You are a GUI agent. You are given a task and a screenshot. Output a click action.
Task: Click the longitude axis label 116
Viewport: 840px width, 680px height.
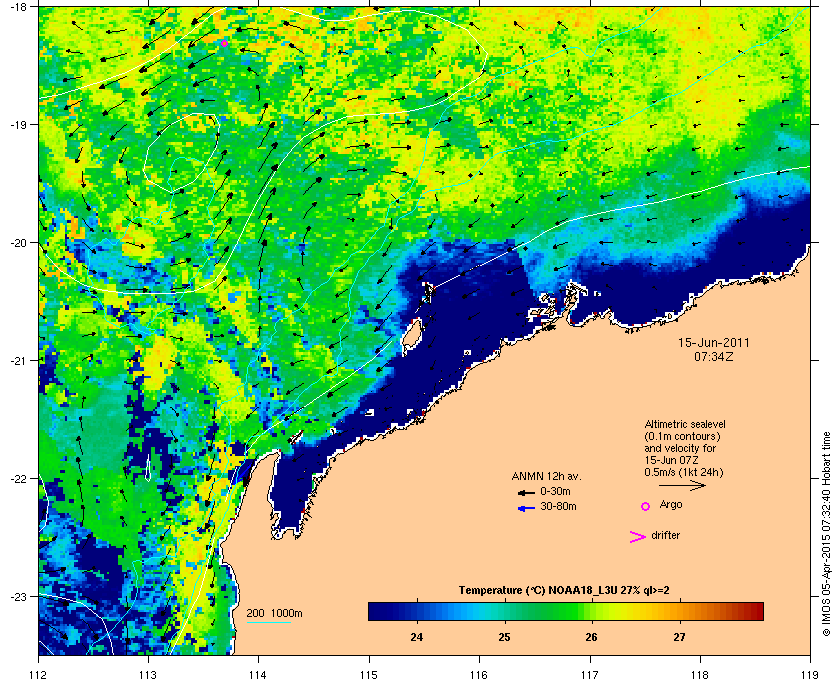coord(479,674)
